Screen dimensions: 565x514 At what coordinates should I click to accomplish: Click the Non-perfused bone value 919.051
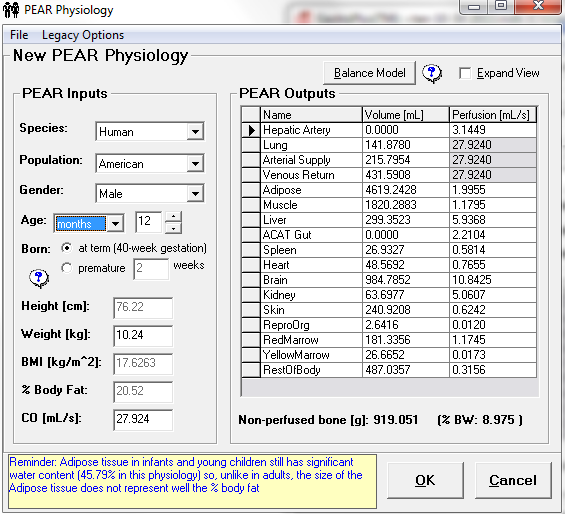coord(396,420)
